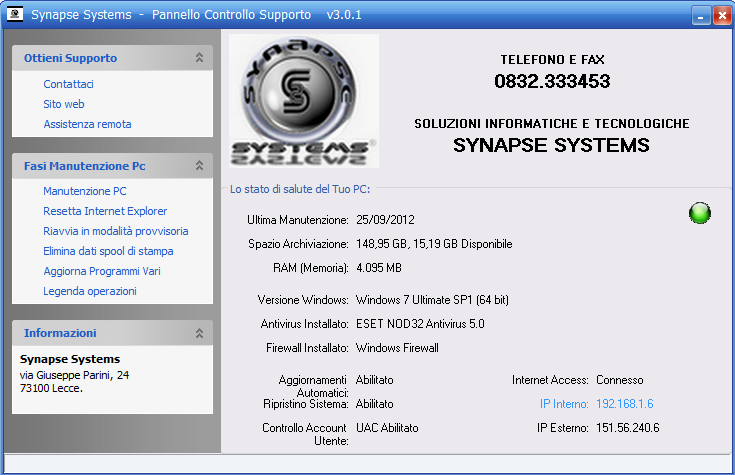Click the Windows Firewall value
Image resolution: width=735 pixels, height=475 pixels.
tap(398, 348)
